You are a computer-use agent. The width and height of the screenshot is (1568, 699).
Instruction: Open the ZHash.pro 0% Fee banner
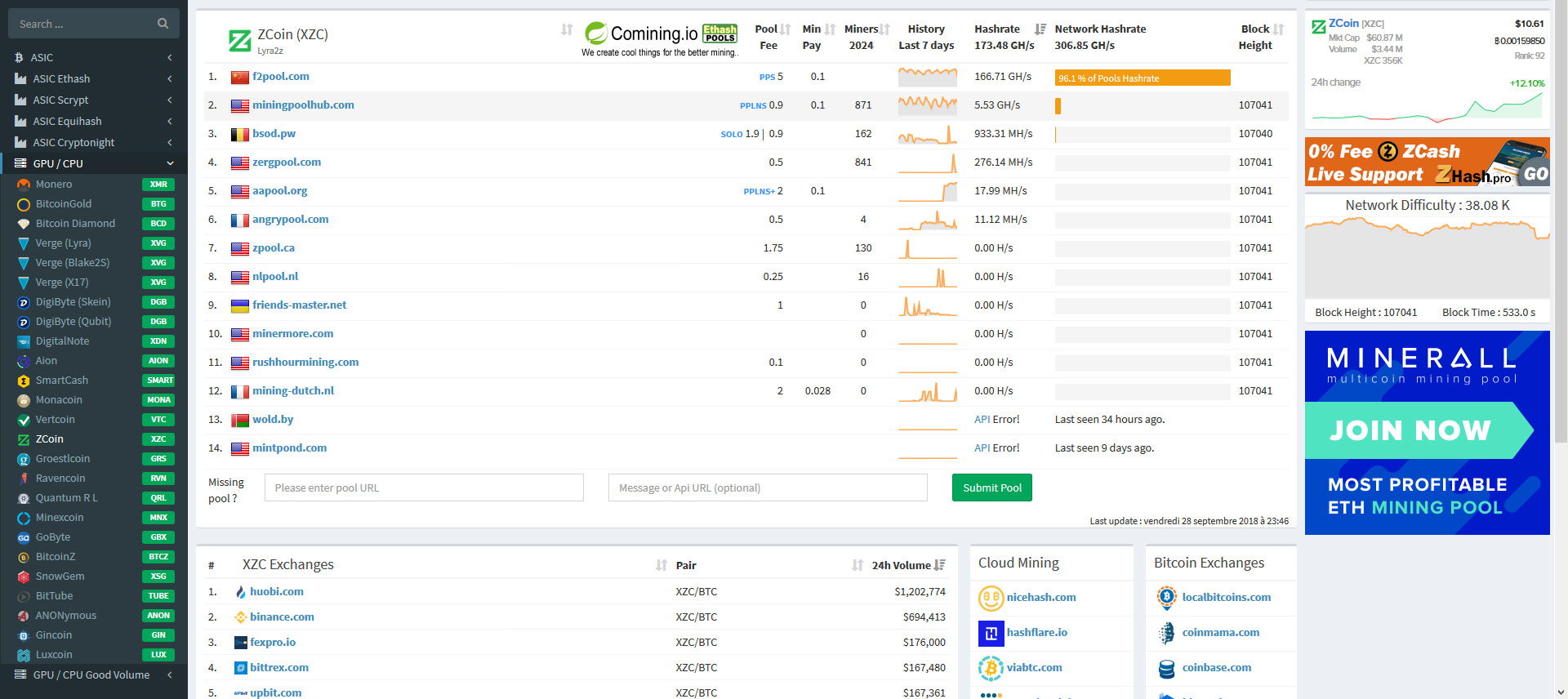[1427, 162]
